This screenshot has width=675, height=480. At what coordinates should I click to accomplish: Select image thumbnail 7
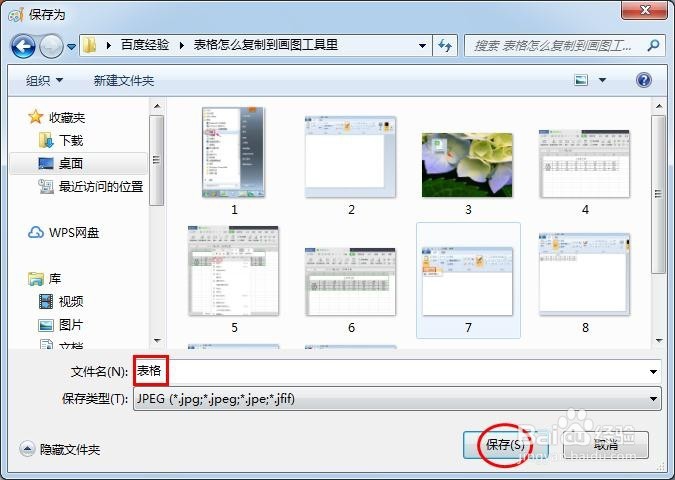pos(468,280)
